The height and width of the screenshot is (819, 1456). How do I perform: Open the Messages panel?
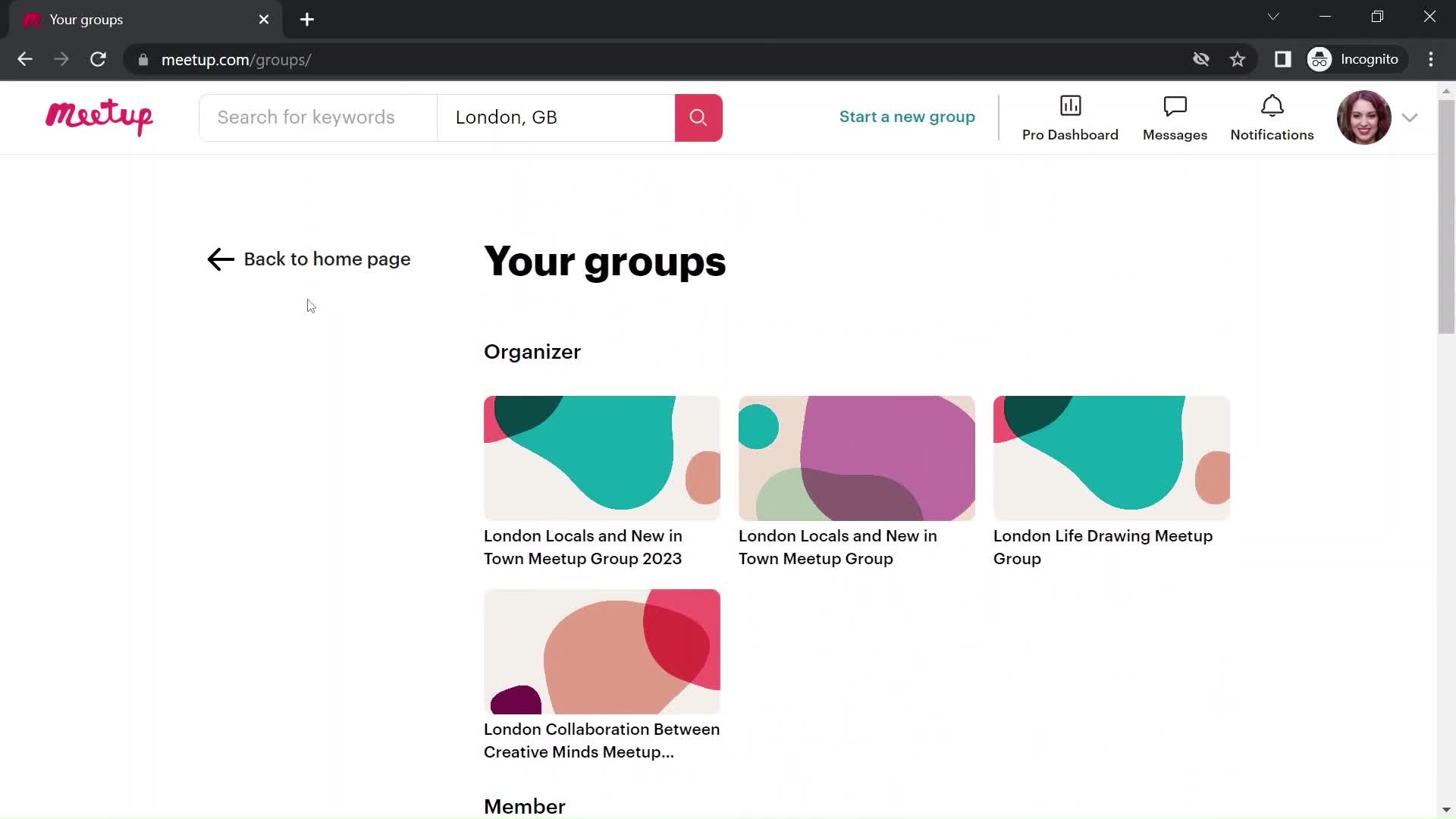tap(1175, 117)
